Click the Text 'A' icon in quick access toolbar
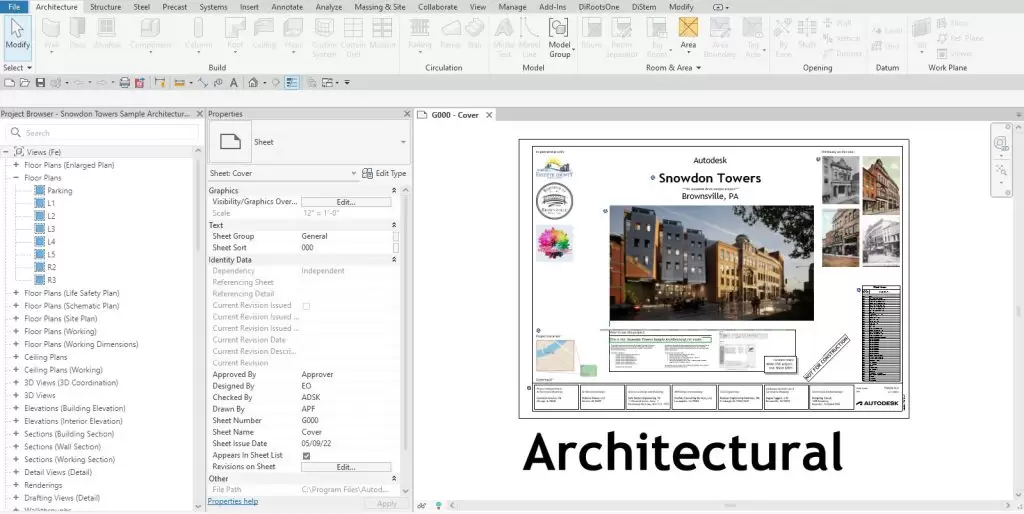Viewport: 1024px width, 514px height. [234, 82]
